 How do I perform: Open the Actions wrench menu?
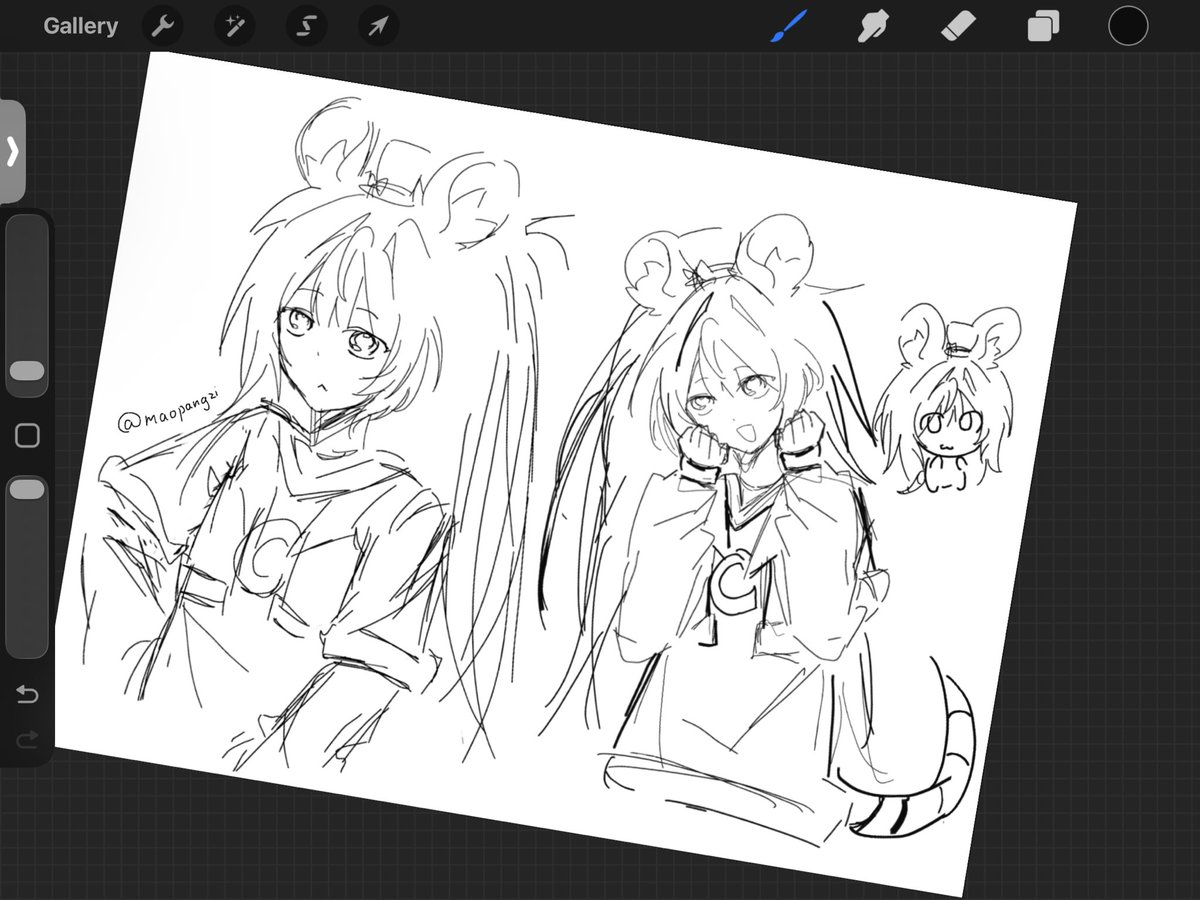(x=163, y=26)
